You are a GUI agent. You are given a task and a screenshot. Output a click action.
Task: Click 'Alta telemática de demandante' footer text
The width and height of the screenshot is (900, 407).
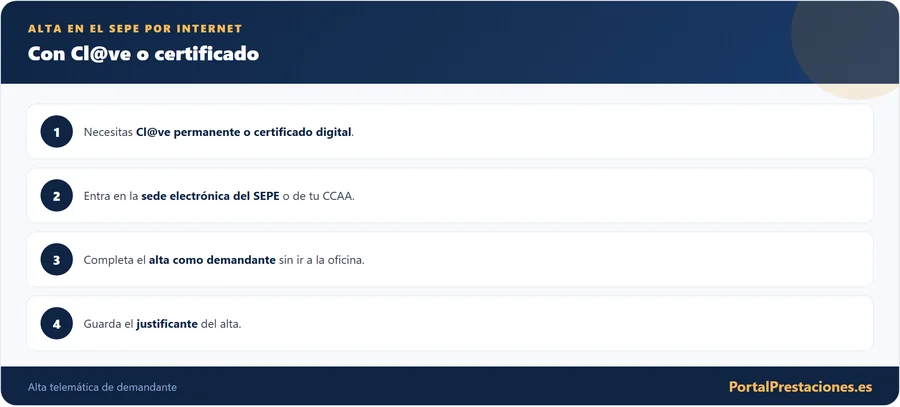(x=102, y=387)
